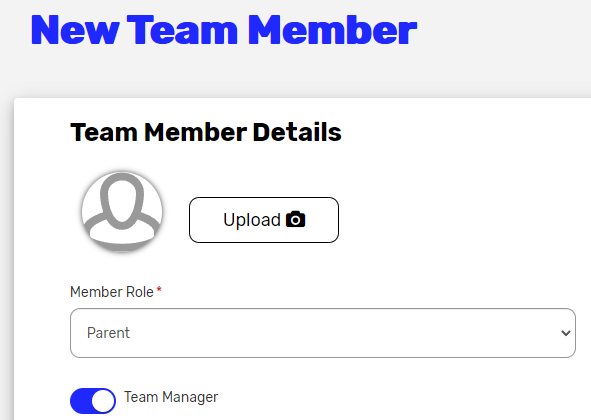Click the Member Role field label
591x420 pixels.
(112, 292)
